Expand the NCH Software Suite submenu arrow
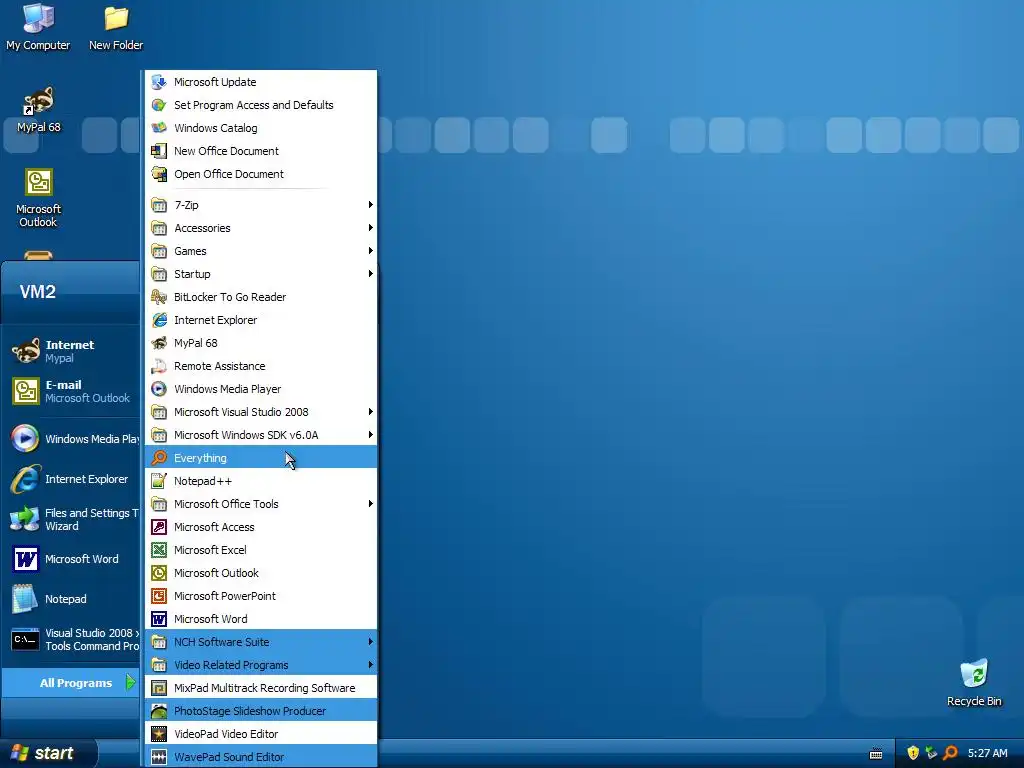Screen dimensions: 1024x768 (x=370, y=642)
